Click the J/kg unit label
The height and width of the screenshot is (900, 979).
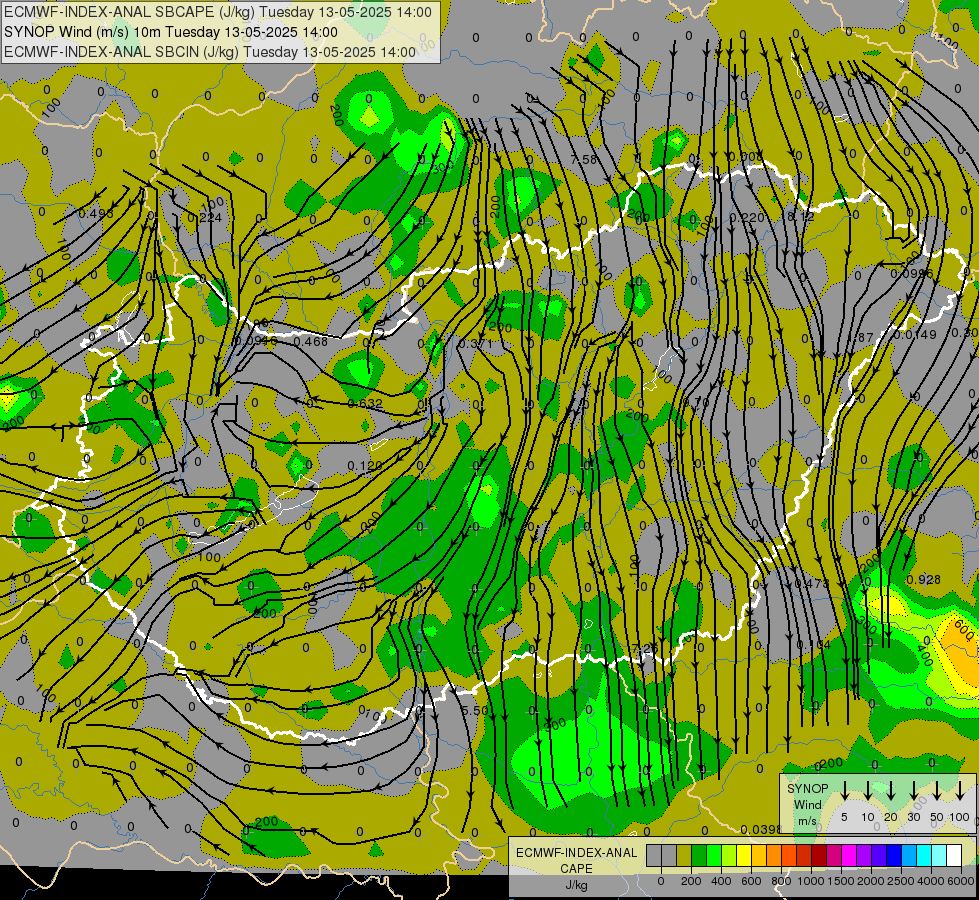[x=576, y=885]
